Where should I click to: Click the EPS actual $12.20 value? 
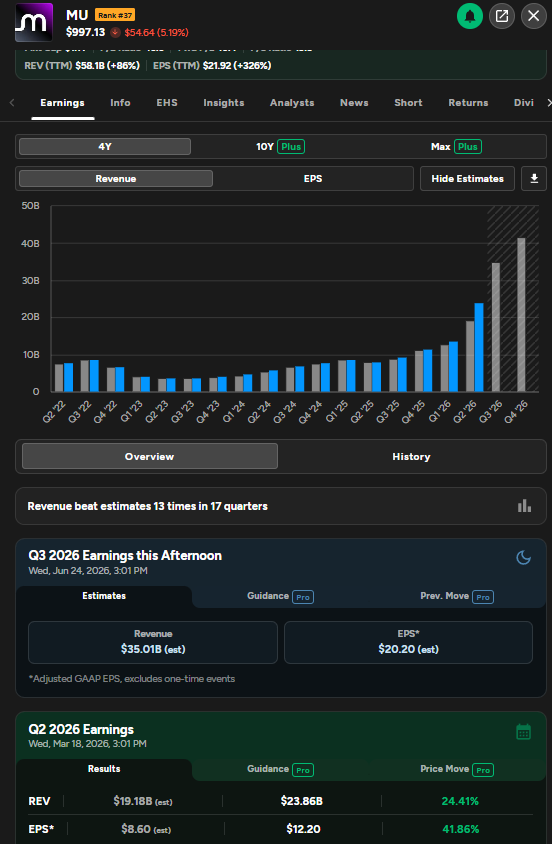[x=303, y=829]
